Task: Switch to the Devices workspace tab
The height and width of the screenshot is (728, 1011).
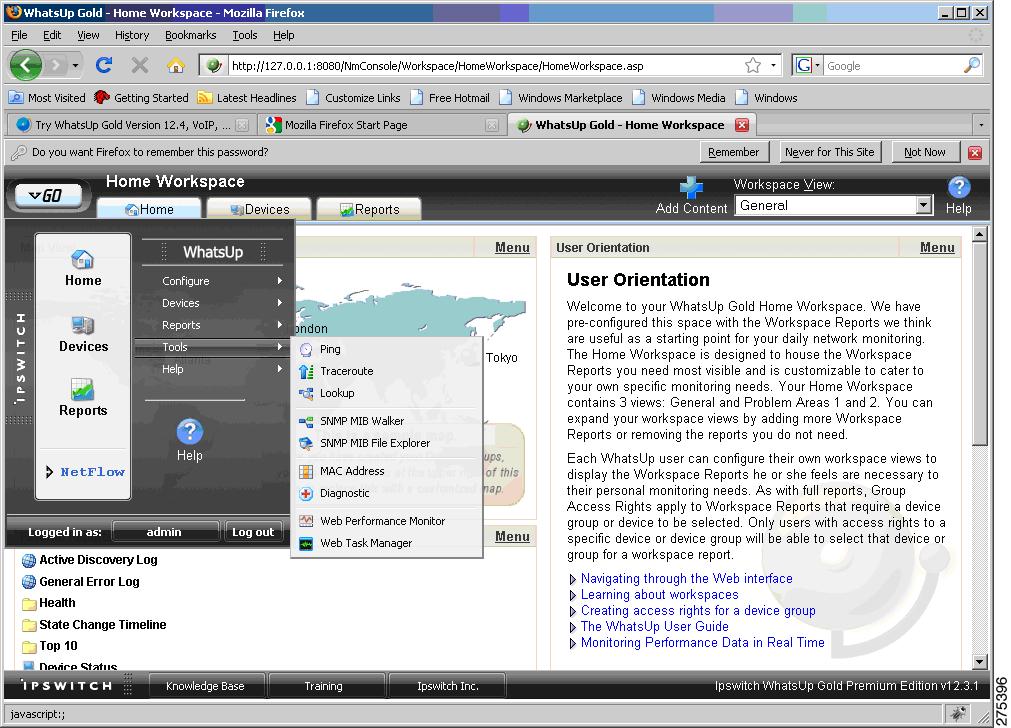Action: (x=260, y=210)
